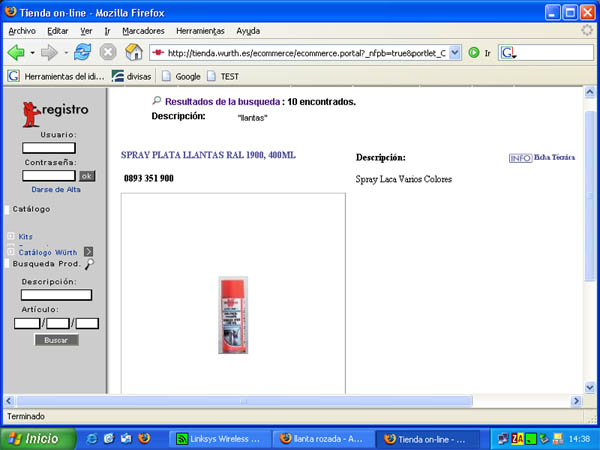Click the vertical scrollbar down arrow
Screen dimensions: 600x450
[590, 388]
